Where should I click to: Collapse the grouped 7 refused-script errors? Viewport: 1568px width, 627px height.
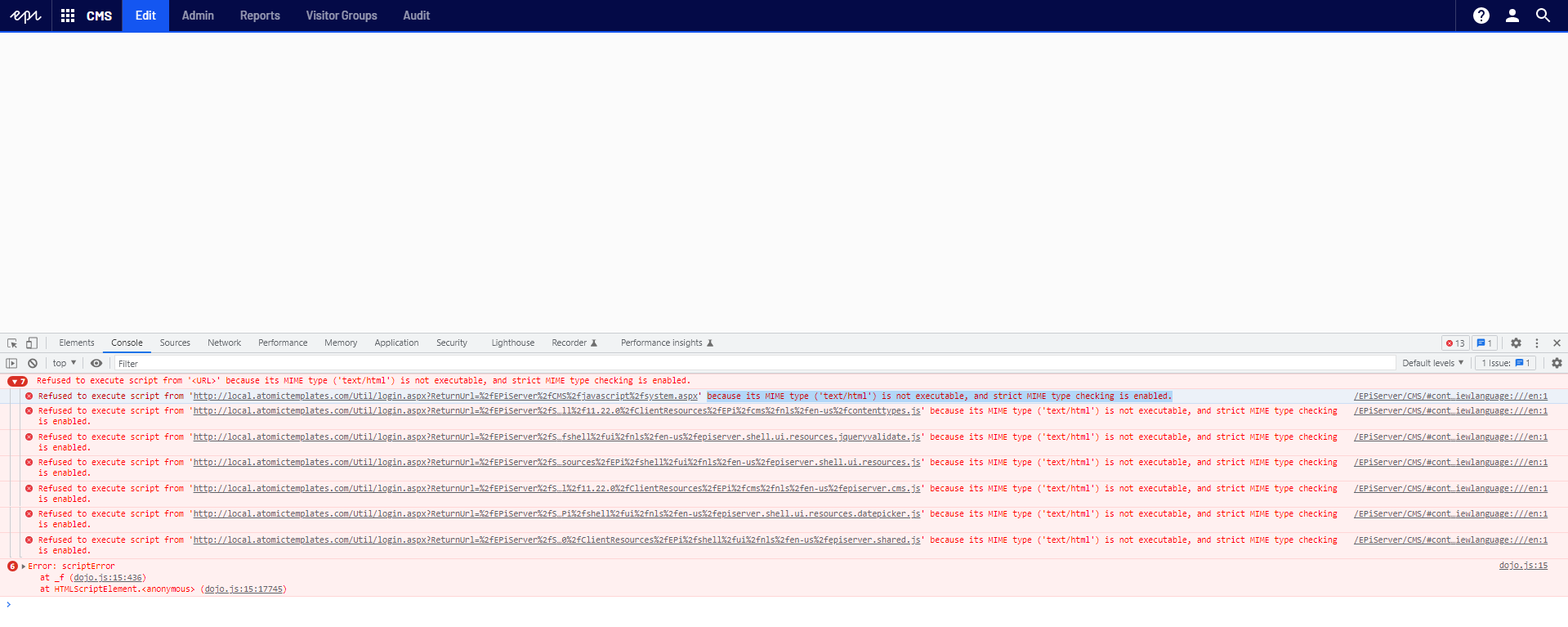pyautogui.click(x=17, y=382)
